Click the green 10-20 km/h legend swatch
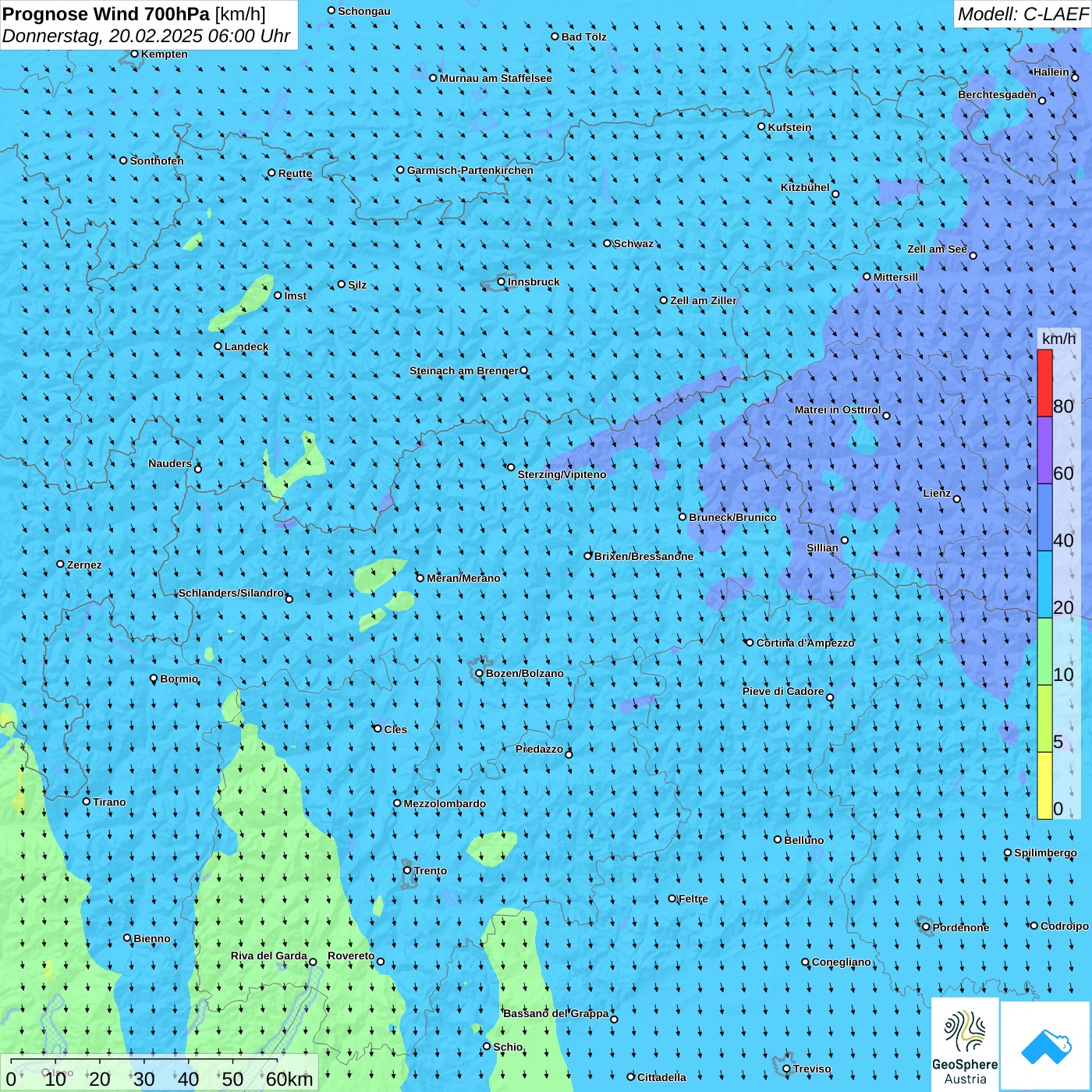The width and height of the screenshot is (1092, 1092). click(x=1044, y=651)
